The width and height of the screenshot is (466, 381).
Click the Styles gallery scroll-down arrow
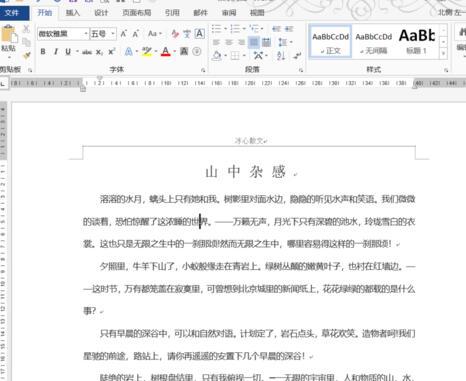pyautogui.click(x=444, y=42)
